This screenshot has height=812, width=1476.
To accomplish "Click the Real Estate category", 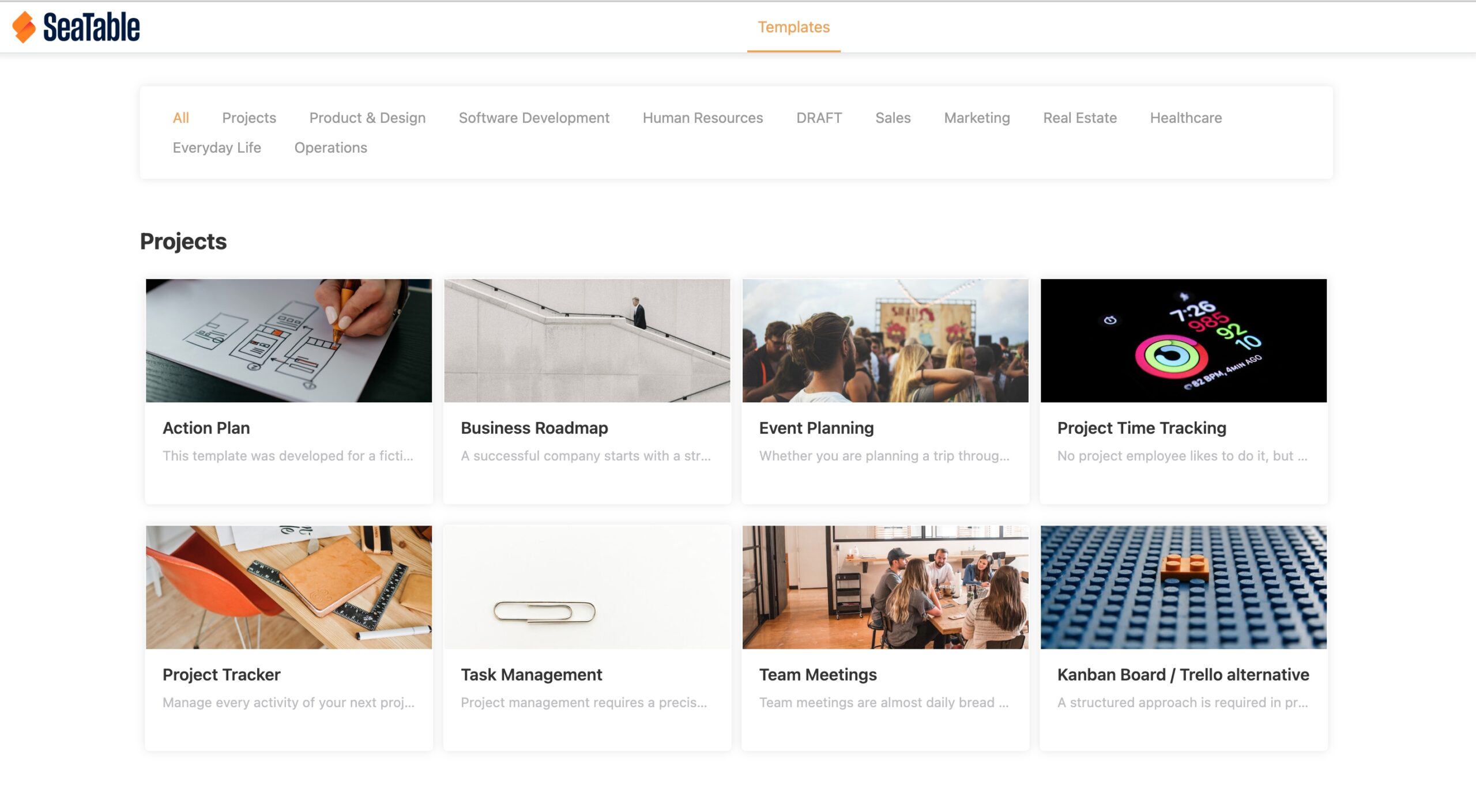I will (1079, 118).
